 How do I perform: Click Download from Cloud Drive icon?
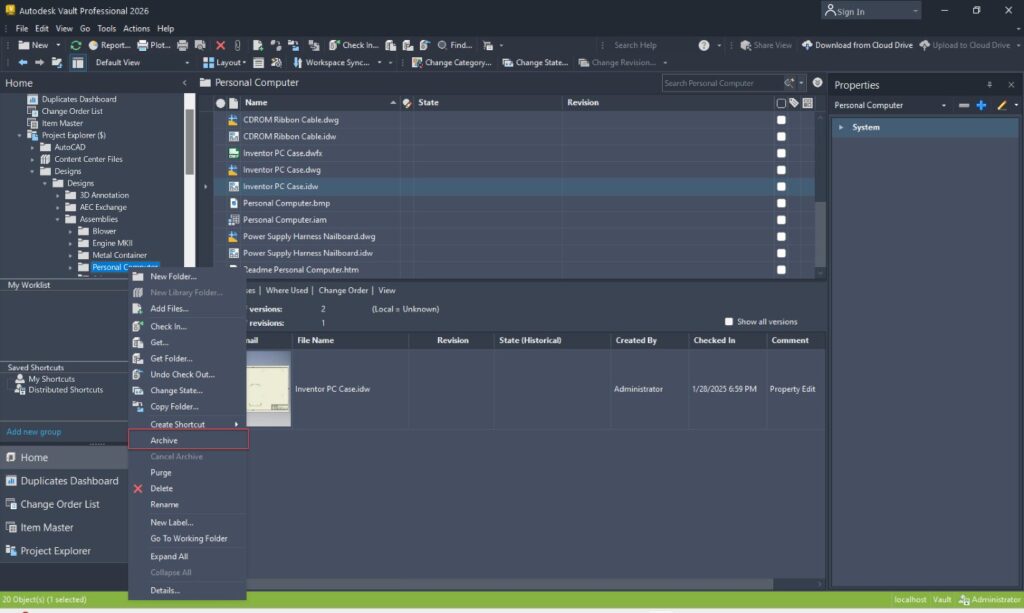click(807, 45)
